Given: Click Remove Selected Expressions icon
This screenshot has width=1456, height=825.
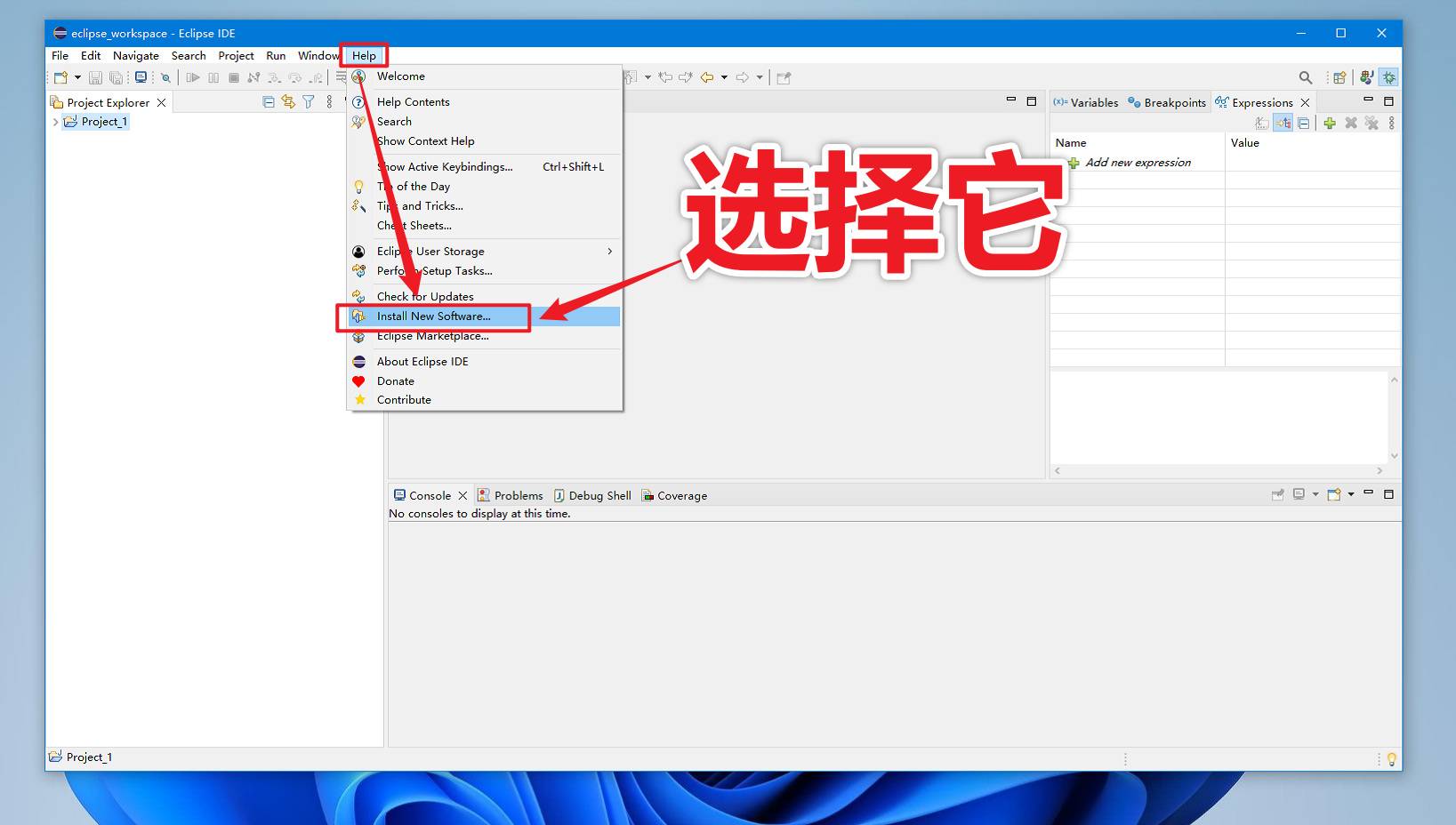Looking at the screenshot, I should coord(1351,124).
